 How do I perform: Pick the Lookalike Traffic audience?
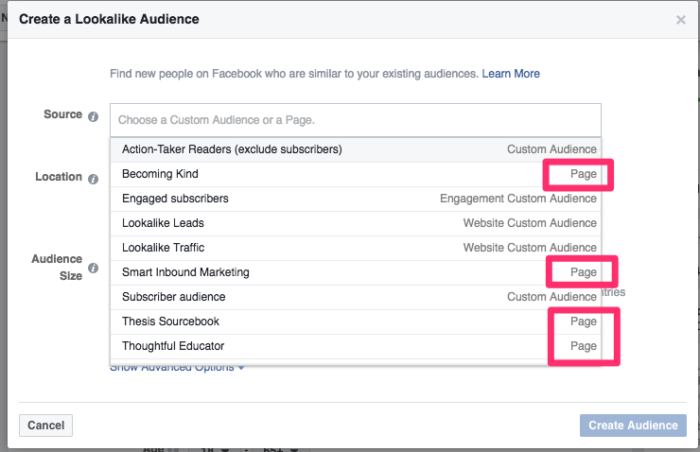(x=355, y=248)
